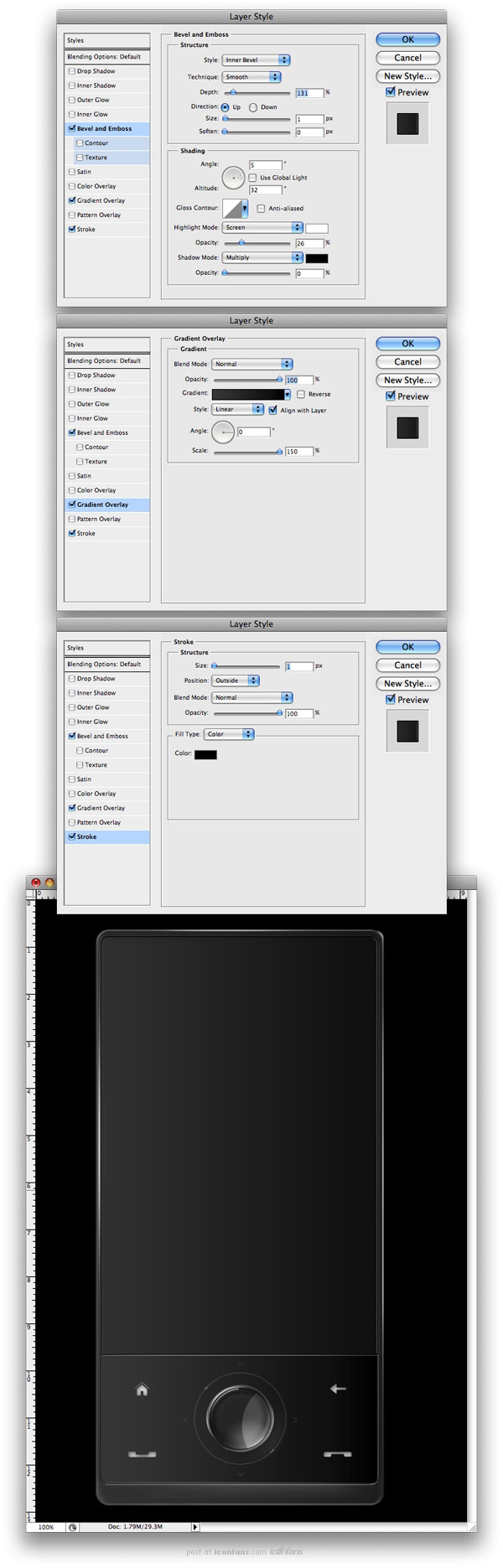Click Cancel in the Bevel and Emboss dialog

click(x=407, y=58)
